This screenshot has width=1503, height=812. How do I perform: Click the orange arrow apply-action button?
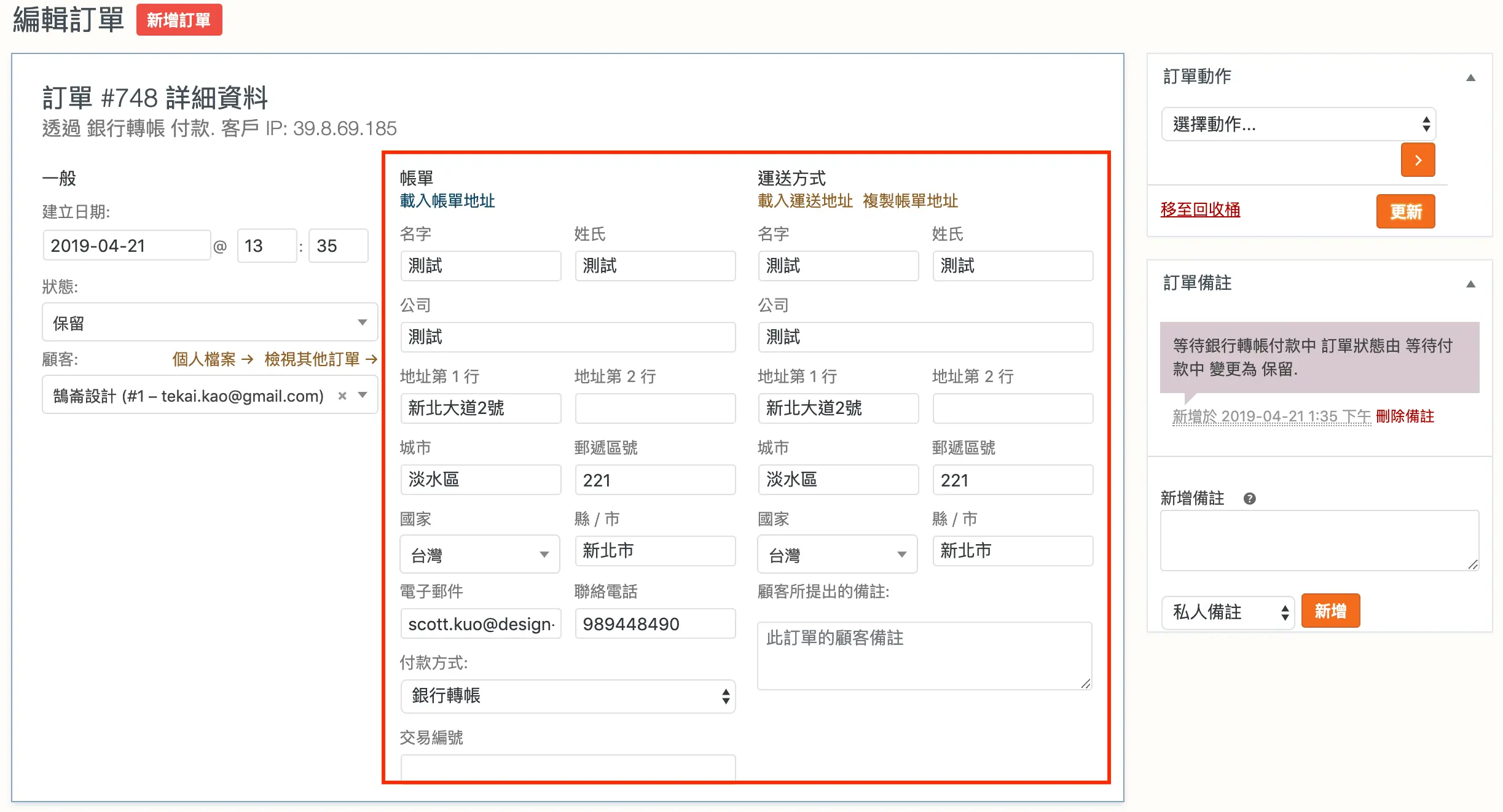(1418, 160)
